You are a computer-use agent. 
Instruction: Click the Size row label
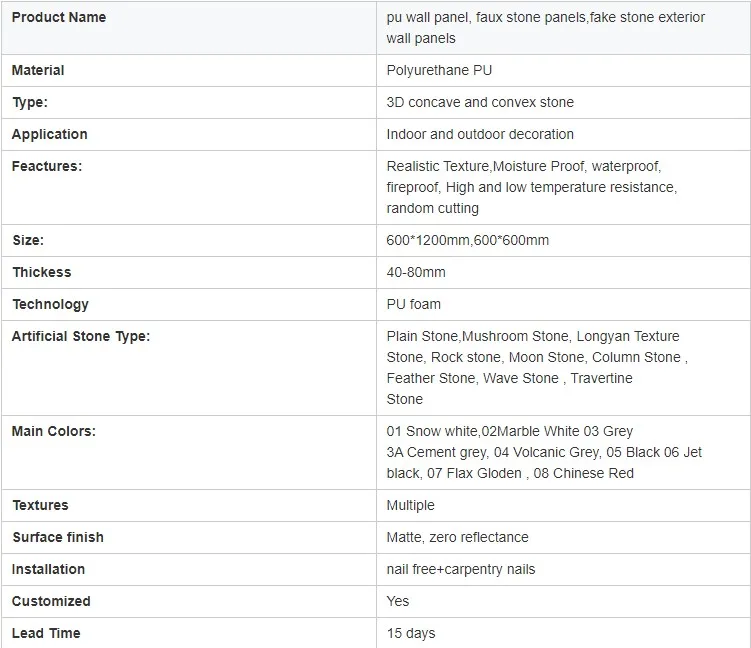point(28,240)
